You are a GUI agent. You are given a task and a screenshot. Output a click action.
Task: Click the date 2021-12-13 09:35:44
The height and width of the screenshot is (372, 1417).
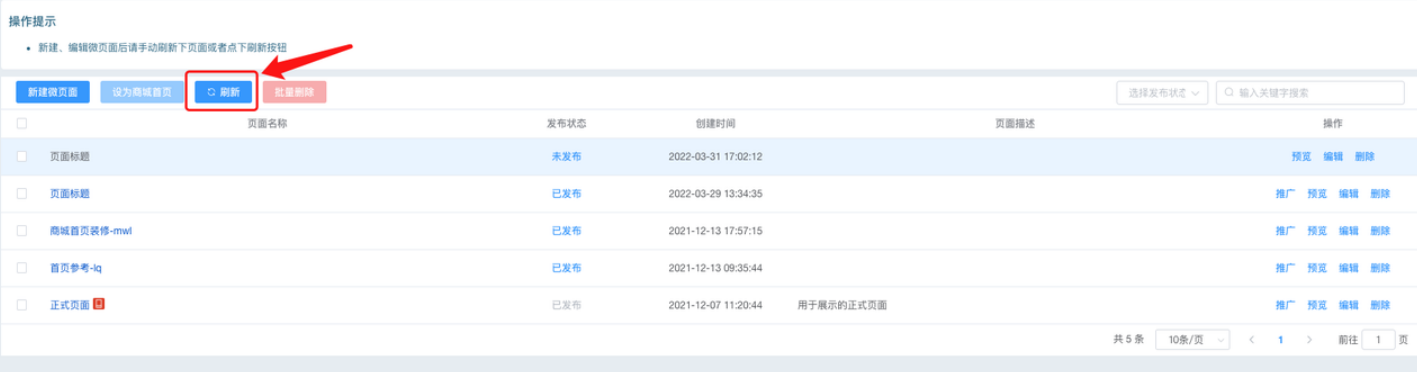[x=715, y=268]
